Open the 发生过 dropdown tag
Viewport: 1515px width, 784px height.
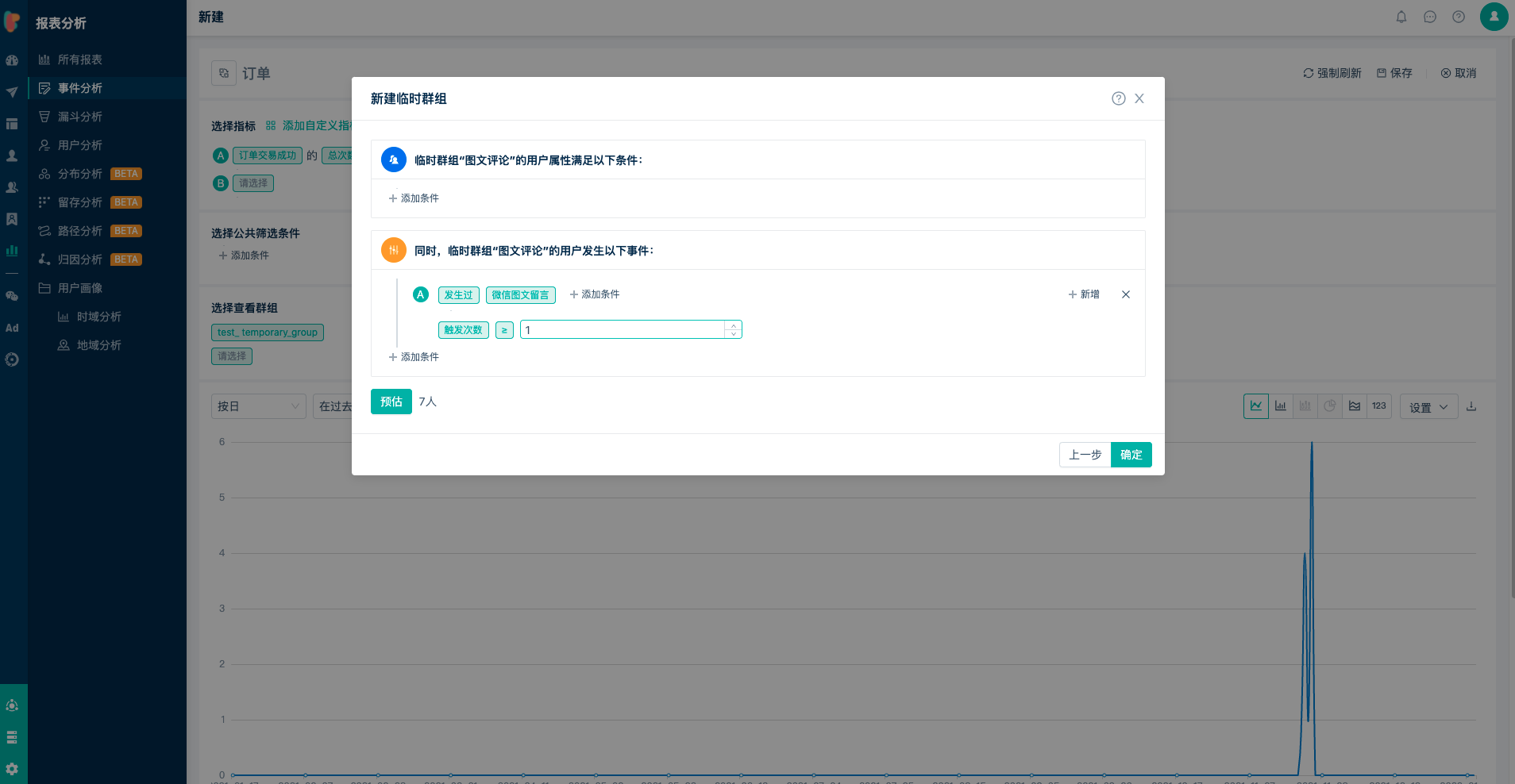pyautogui.click(x=458, y=295)
